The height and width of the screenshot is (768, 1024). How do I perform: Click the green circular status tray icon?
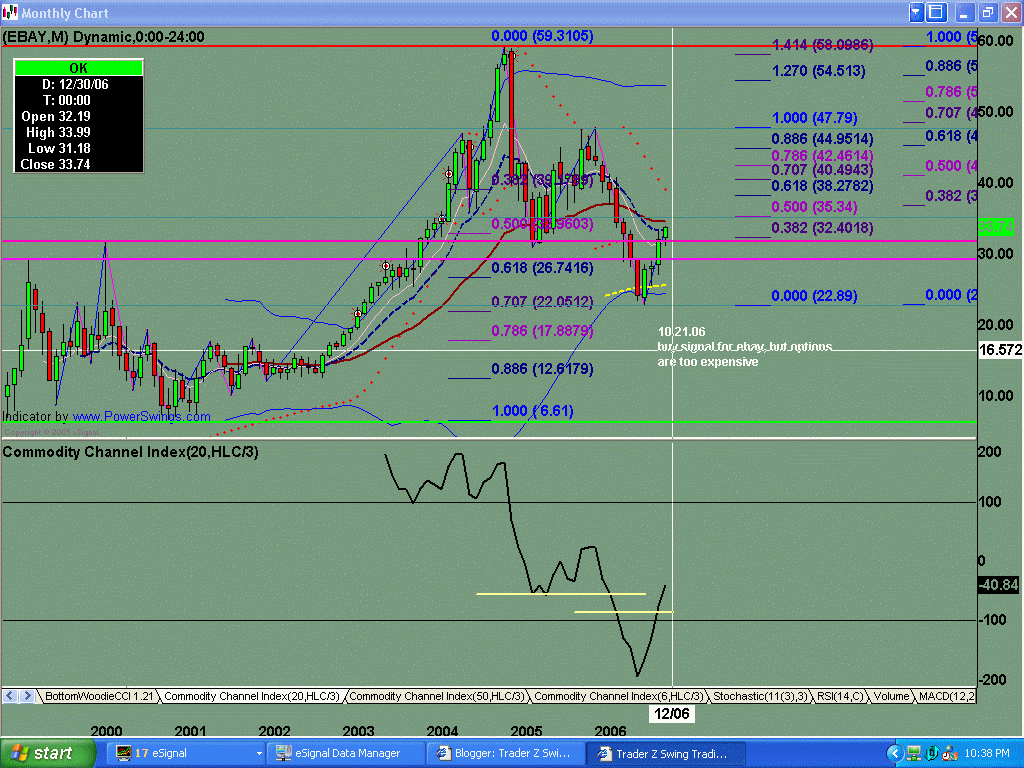point(932,754)
